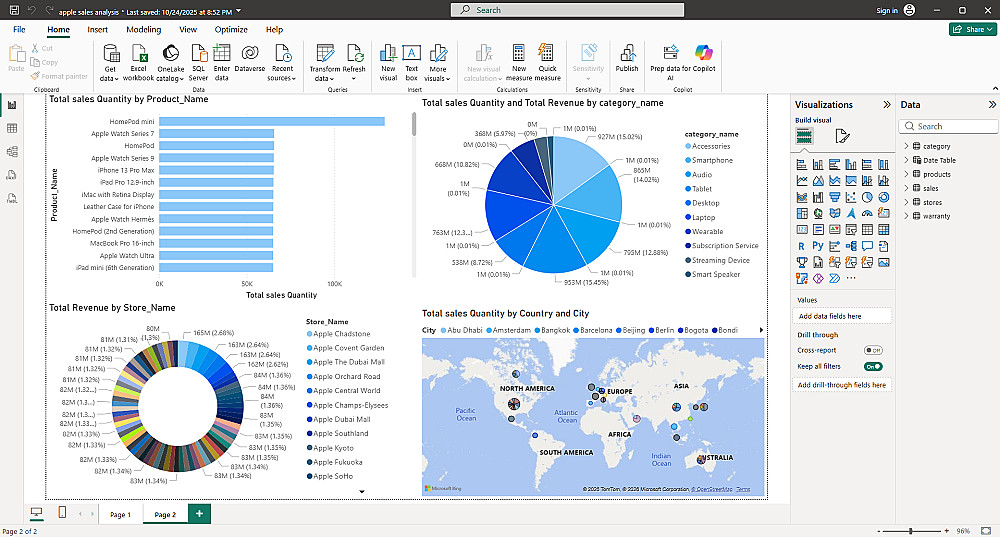Toggle the Cross-report switch

point(873,350)
